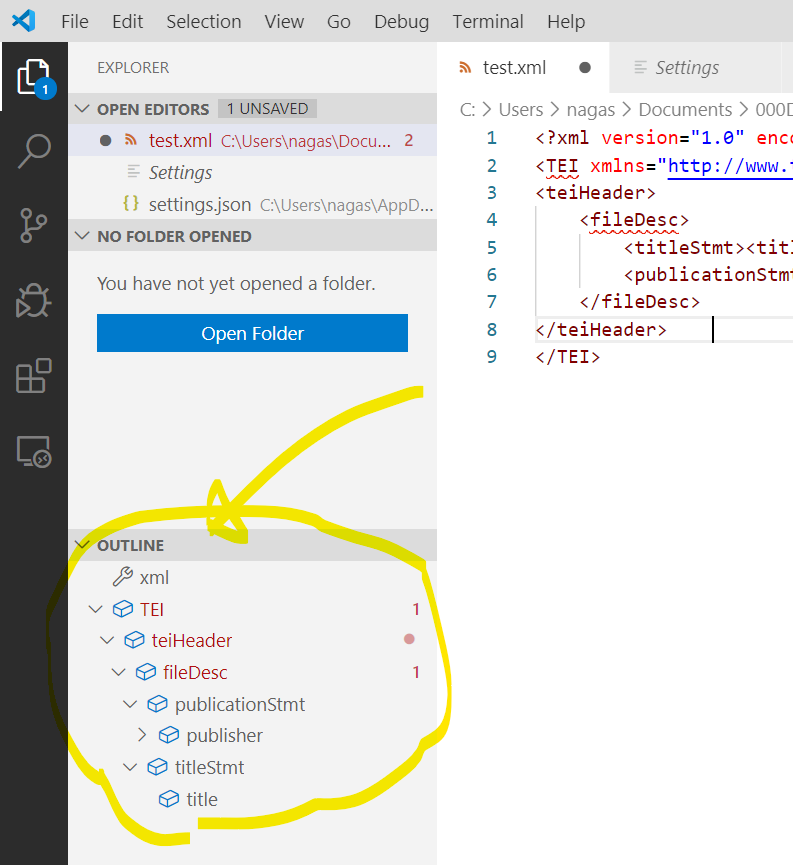Screen dimensions: 793x865
Task: Click the red error dot on teiHeader row
Action: [409, 639]
